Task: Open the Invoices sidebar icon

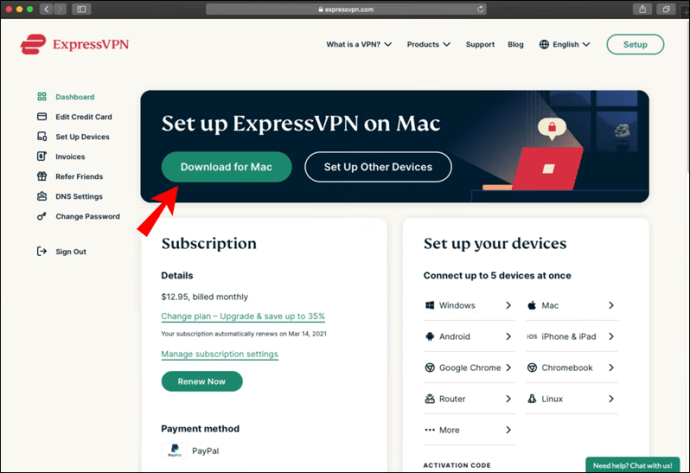Action: point(42,156)
